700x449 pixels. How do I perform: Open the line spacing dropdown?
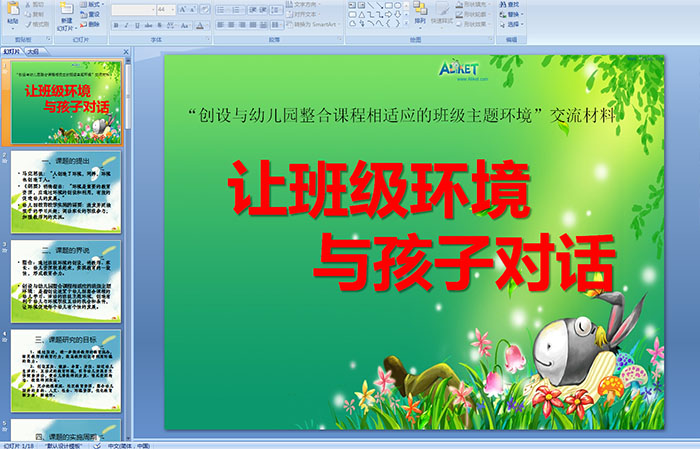277,9
